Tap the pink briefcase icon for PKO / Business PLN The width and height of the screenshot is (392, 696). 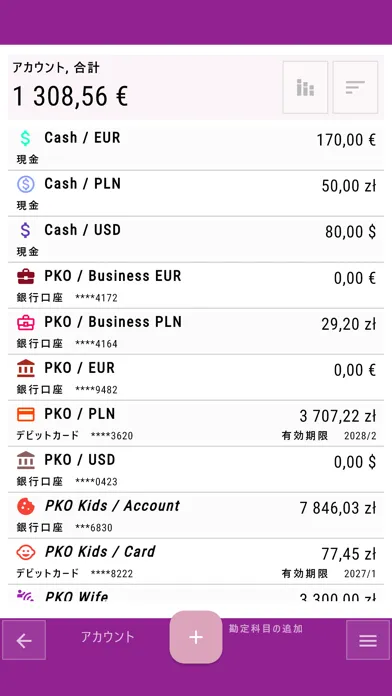point(26,323)
